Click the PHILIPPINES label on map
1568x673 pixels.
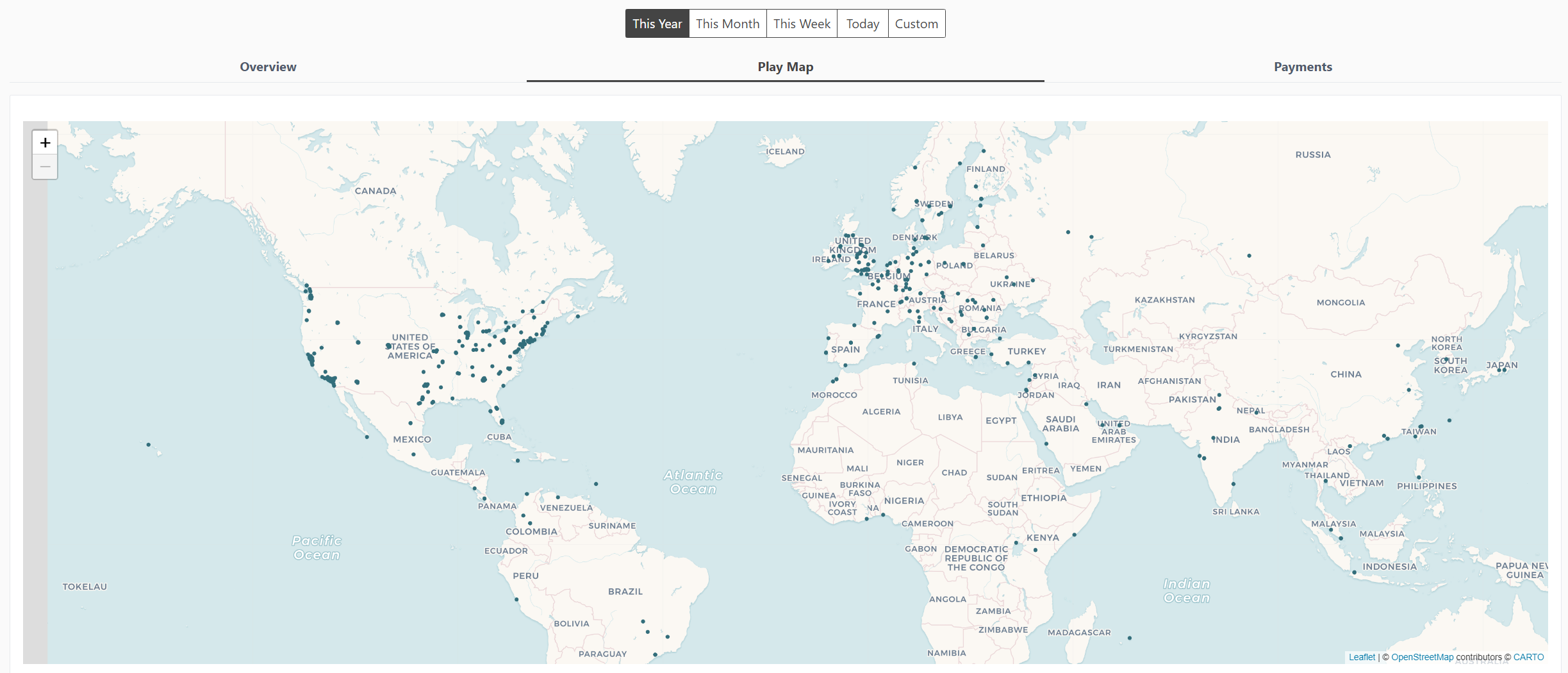coord(1427,486)
